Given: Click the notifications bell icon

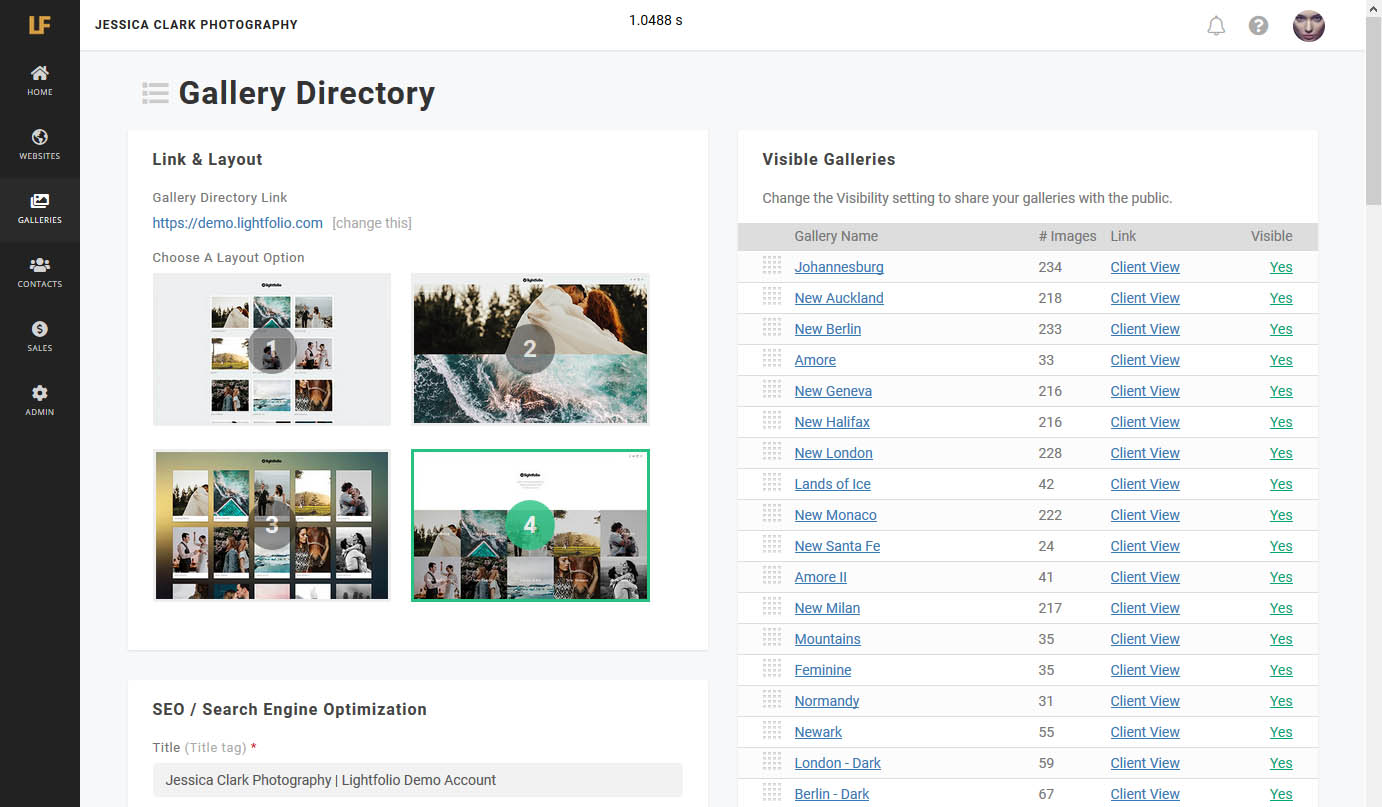Looking at the screenshot, I should pyautogui.click(x=1216, y=26).
